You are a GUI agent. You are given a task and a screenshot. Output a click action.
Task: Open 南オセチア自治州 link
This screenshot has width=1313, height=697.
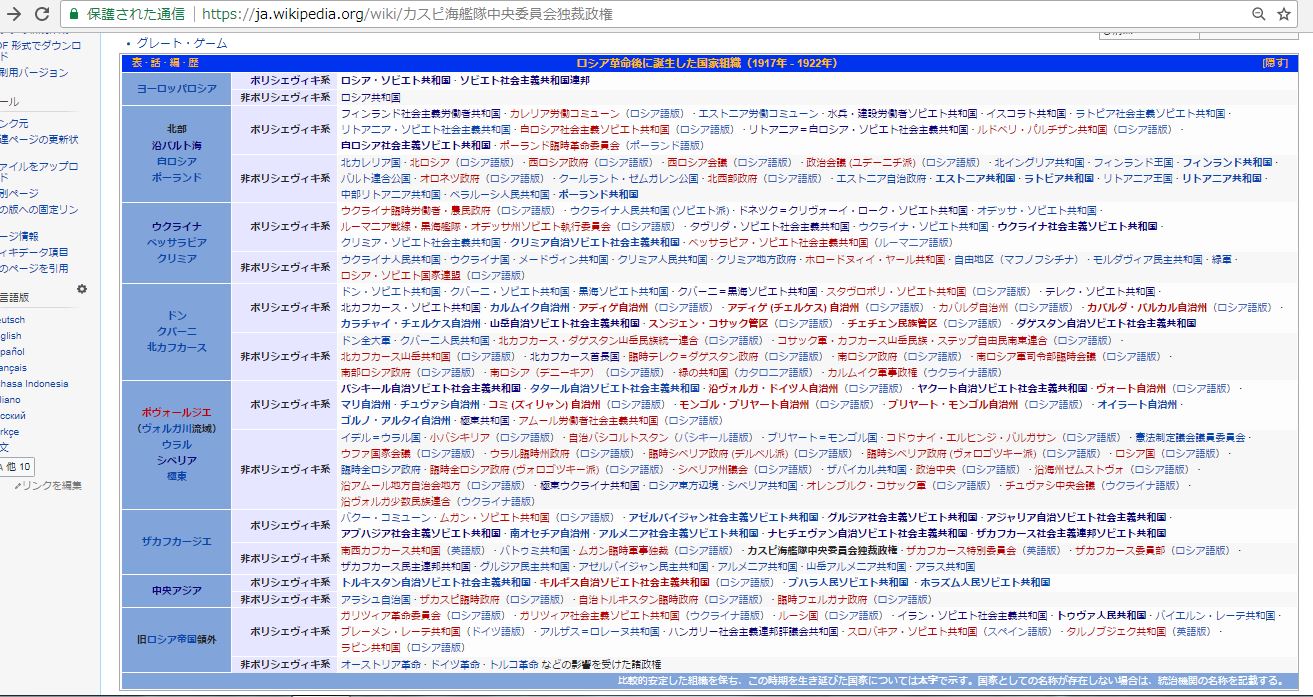coord(550,533)
